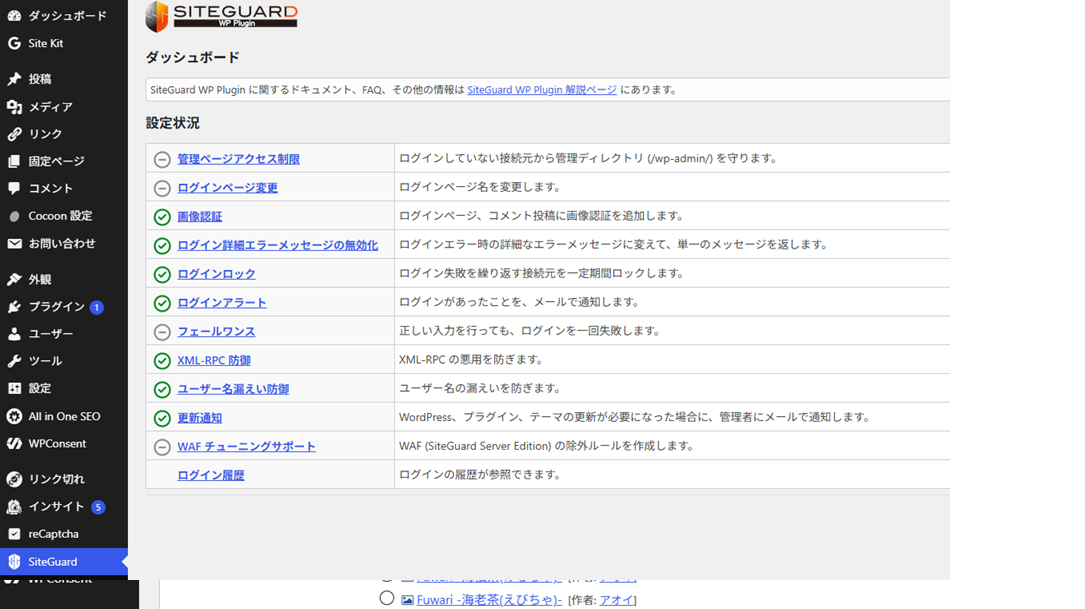Click the 設定状況 heading text
This screenshot has width=1085, height=609.
pyautogui.click(x=172, y=123)
